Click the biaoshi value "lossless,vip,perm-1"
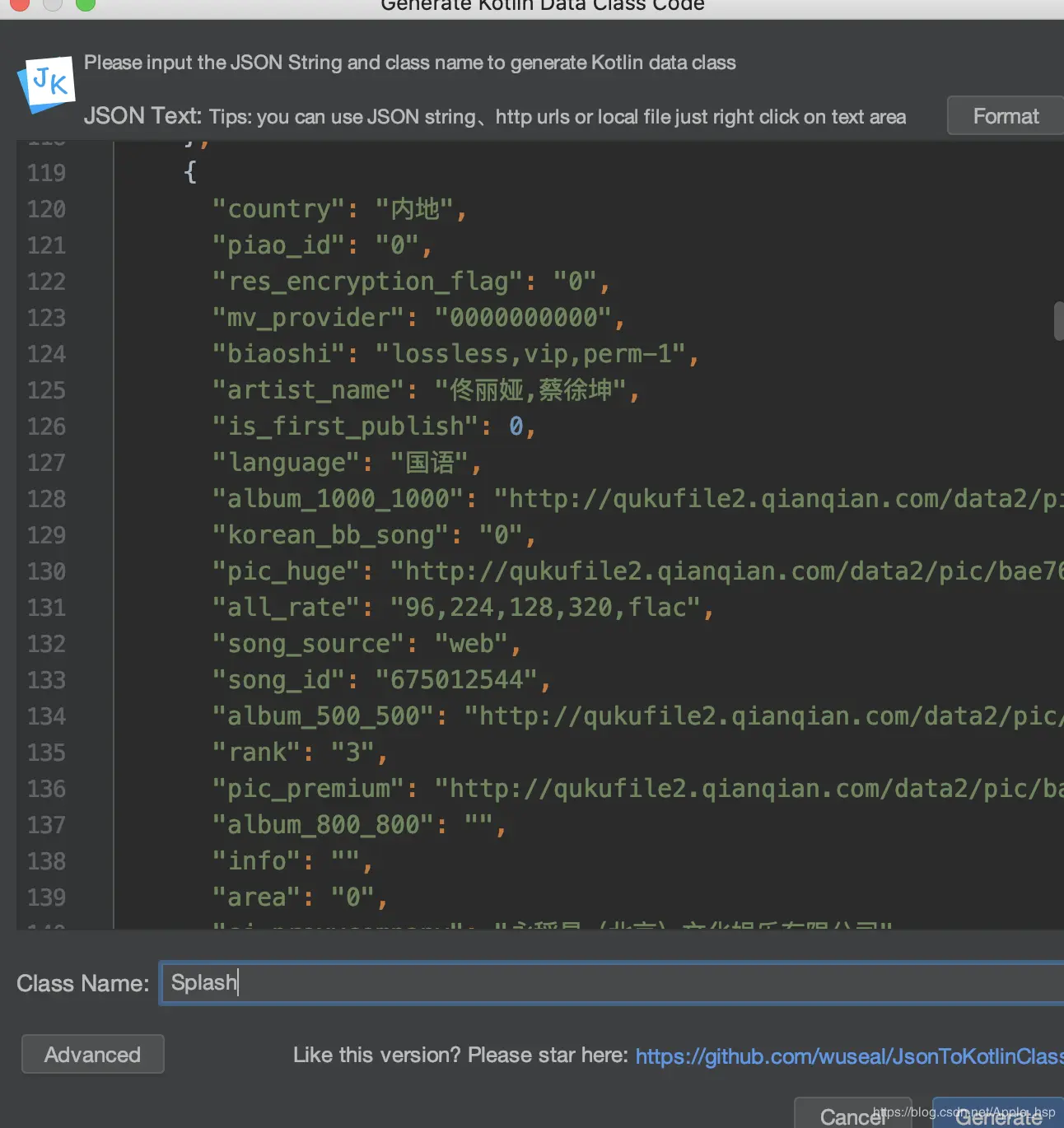This screenshot has width=1064, height=1128. 530,354
